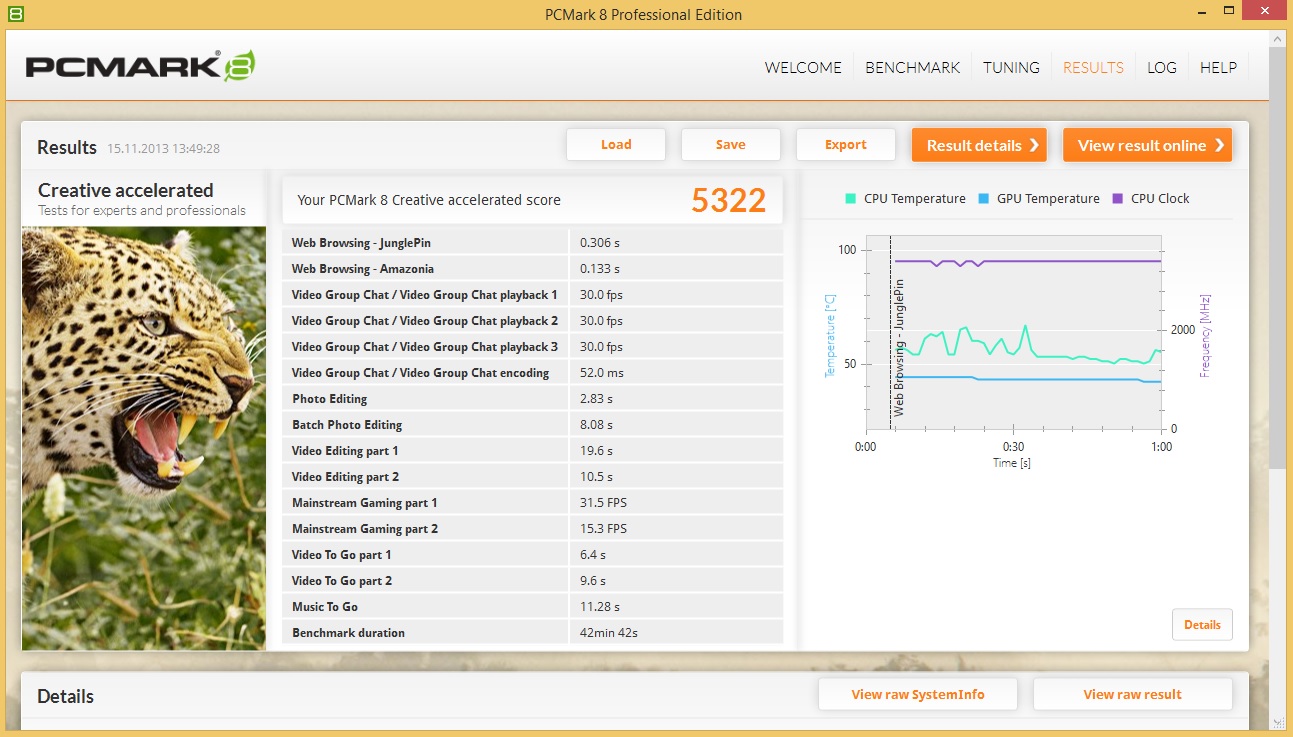Select the Web Browsing - Amazonia row
Screen dimensions: 1293x737
click(x=532, y=268)
